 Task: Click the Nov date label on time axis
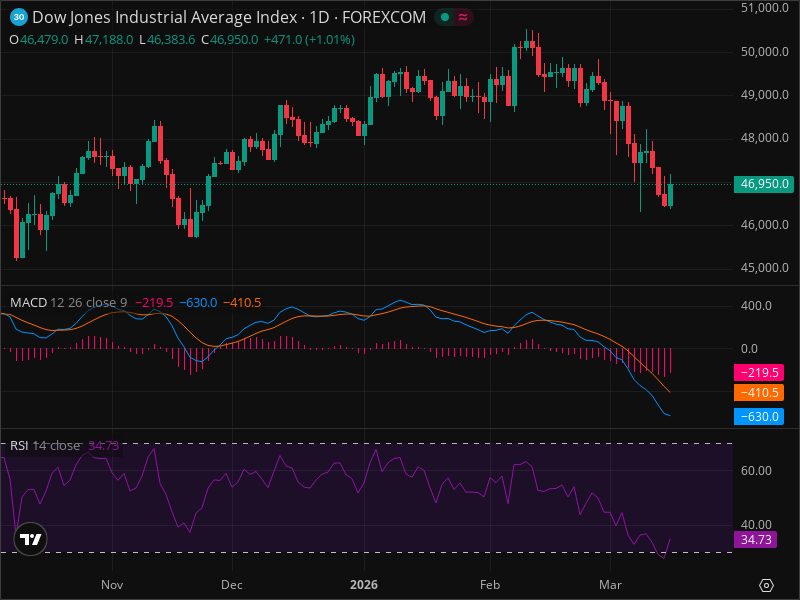tap(112, 585)
